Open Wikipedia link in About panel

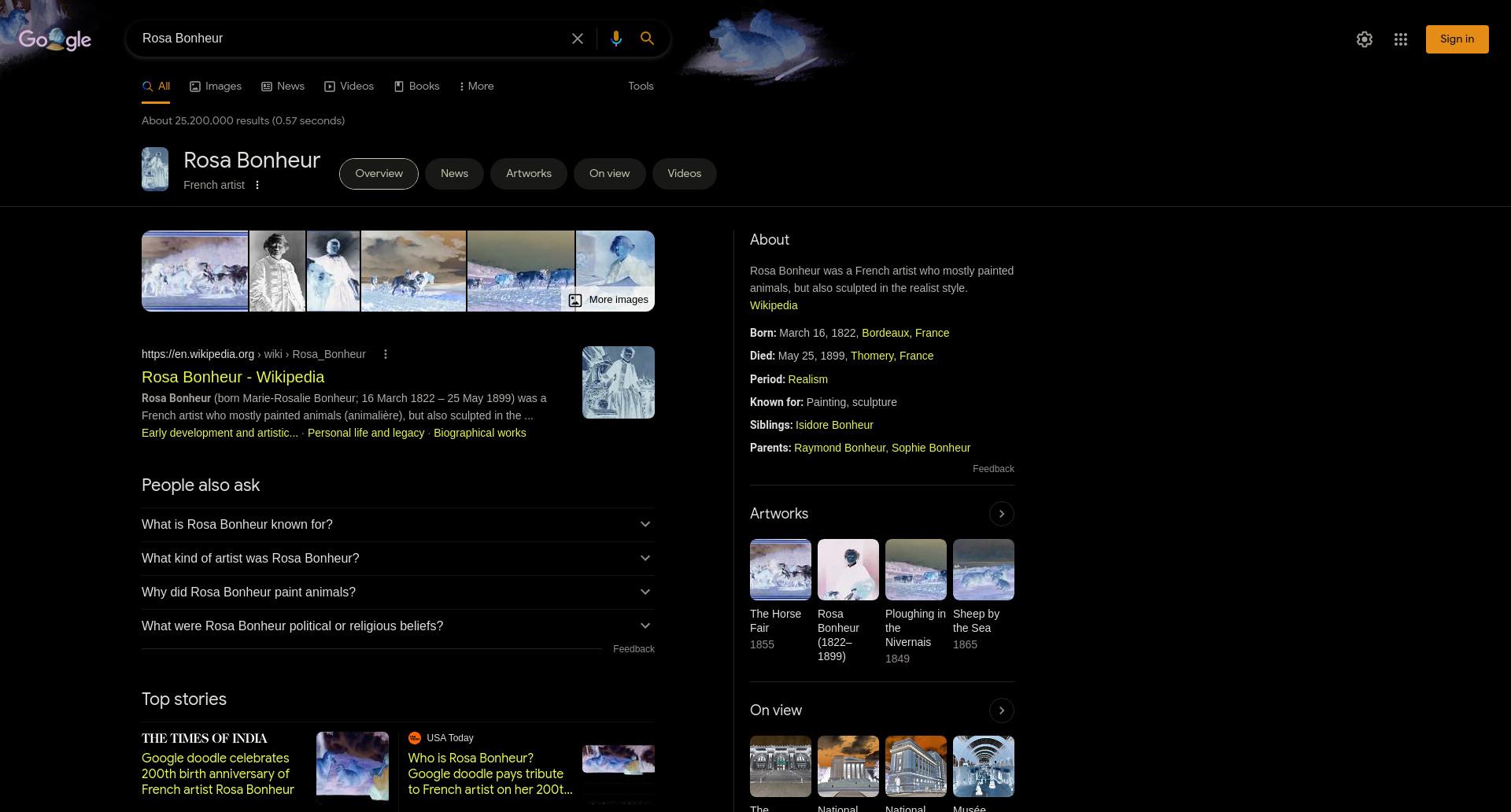[774, 305]
